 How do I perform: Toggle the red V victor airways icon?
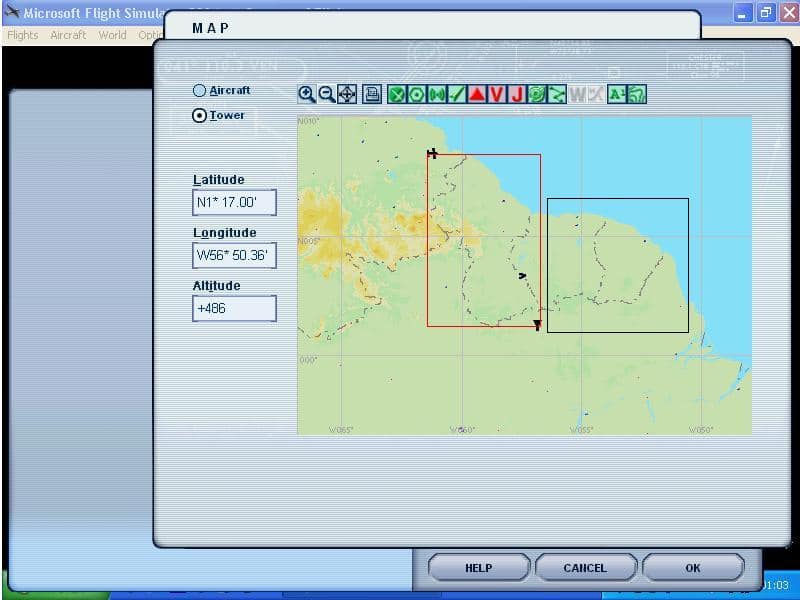pos(497,94)
